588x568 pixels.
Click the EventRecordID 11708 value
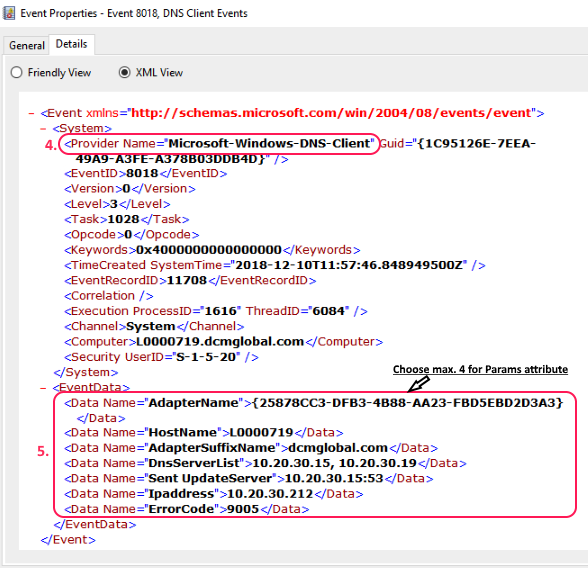pos(187,280)
